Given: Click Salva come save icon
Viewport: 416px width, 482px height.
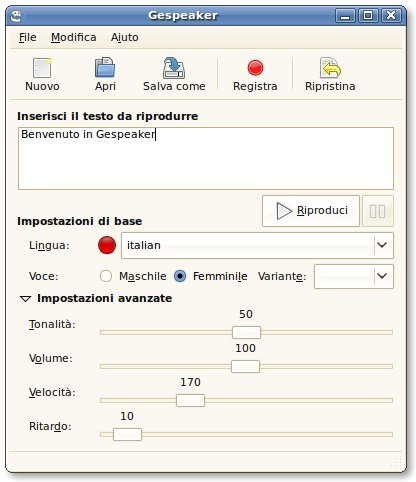Looking at the screenshot, I should (174, 68).
